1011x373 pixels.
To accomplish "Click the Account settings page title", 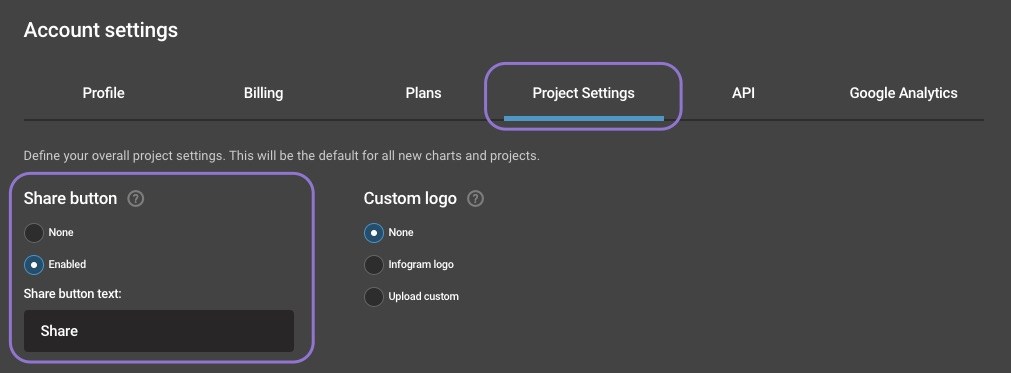I will tap(101, 30).
